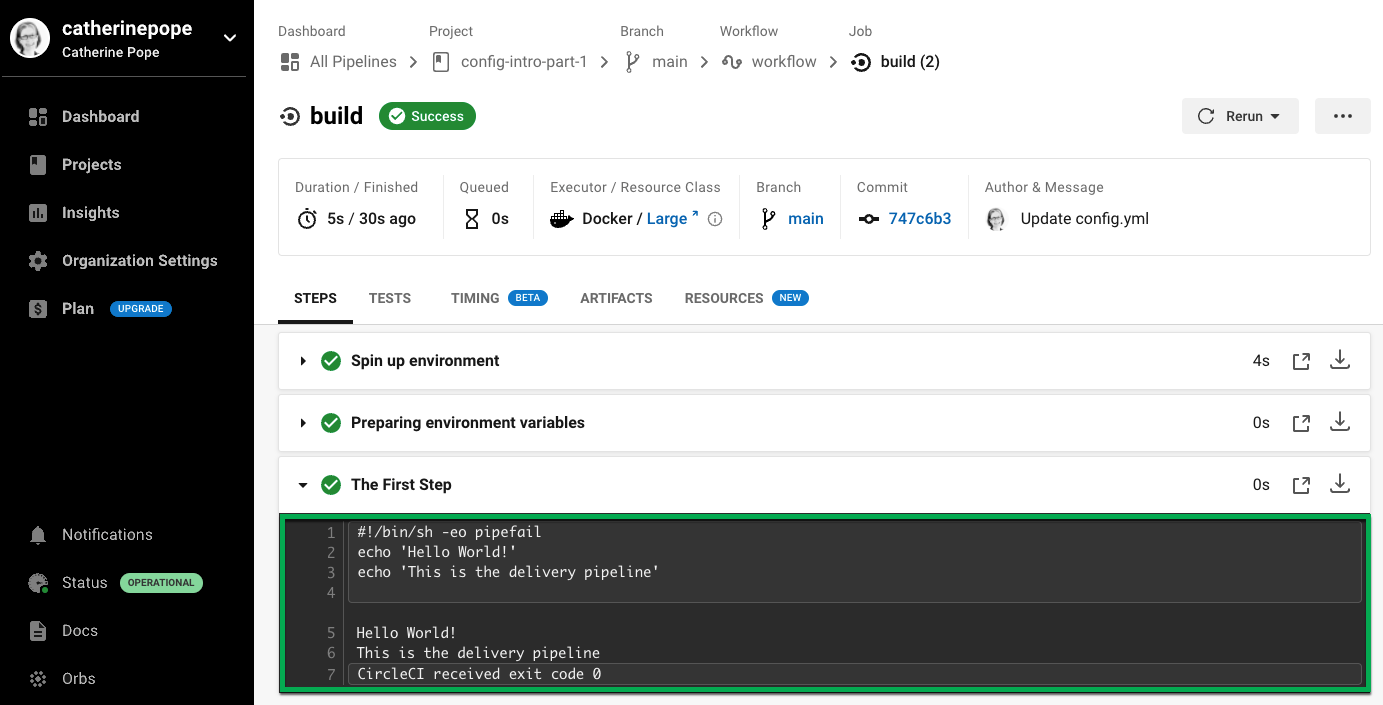Open the Notifications bell icon
The image size is (1383, 705).
38,535
